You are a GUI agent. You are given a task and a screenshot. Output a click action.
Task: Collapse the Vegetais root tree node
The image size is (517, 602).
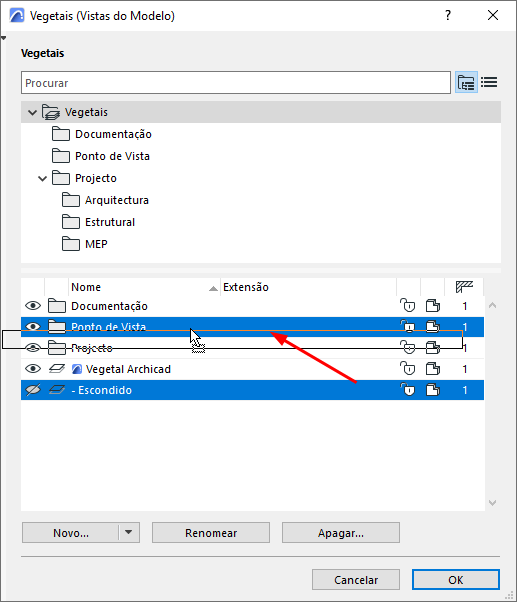pyautogui.click(x=32, y=112)
